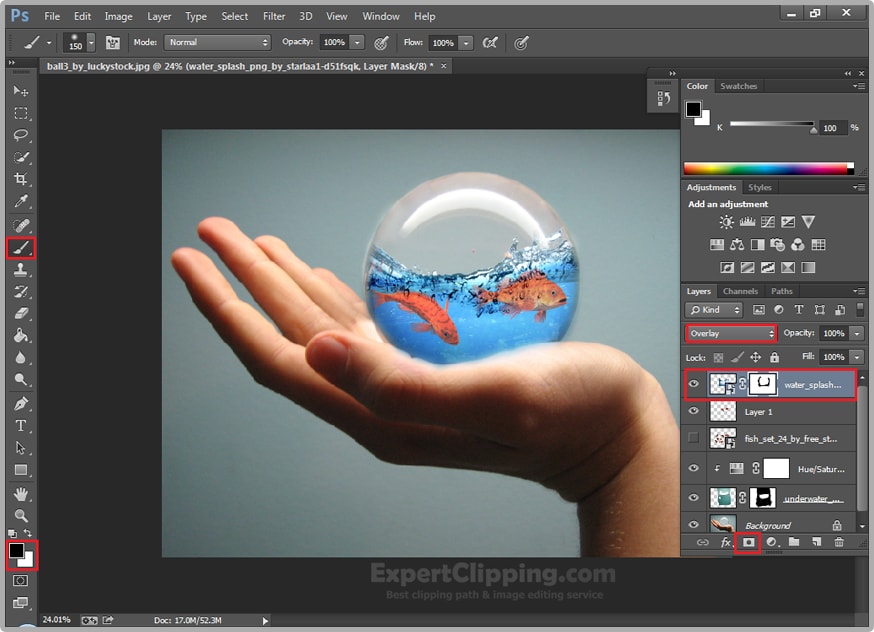874x632 pixels.
Task: Open the layer Opacity dropdown arrow
Action: pos(857,333)
